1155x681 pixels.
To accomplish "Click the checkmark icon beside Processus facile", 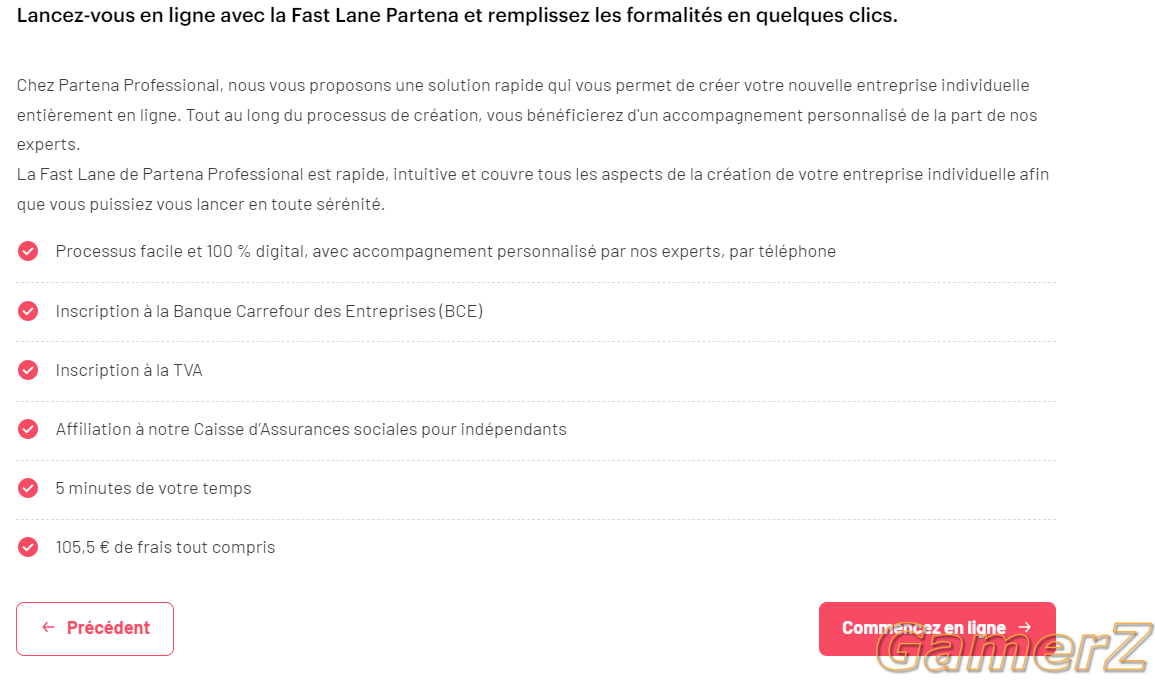I will pos(28,252).
